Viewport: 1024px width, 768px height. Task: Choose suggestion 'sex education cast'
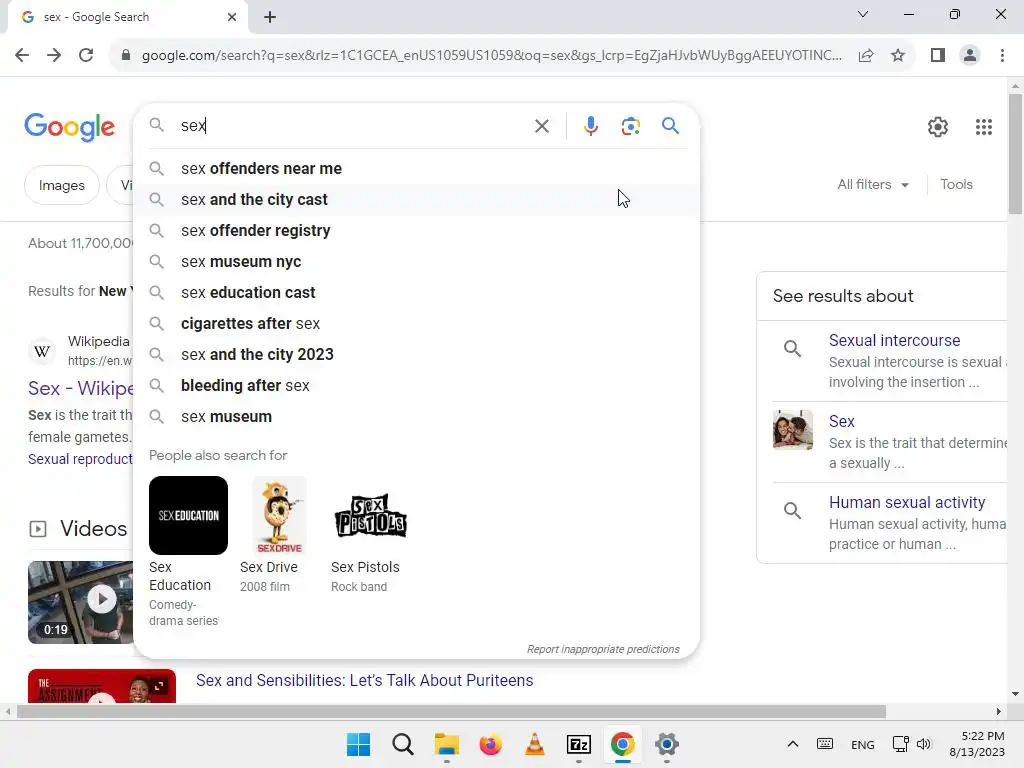416,293
